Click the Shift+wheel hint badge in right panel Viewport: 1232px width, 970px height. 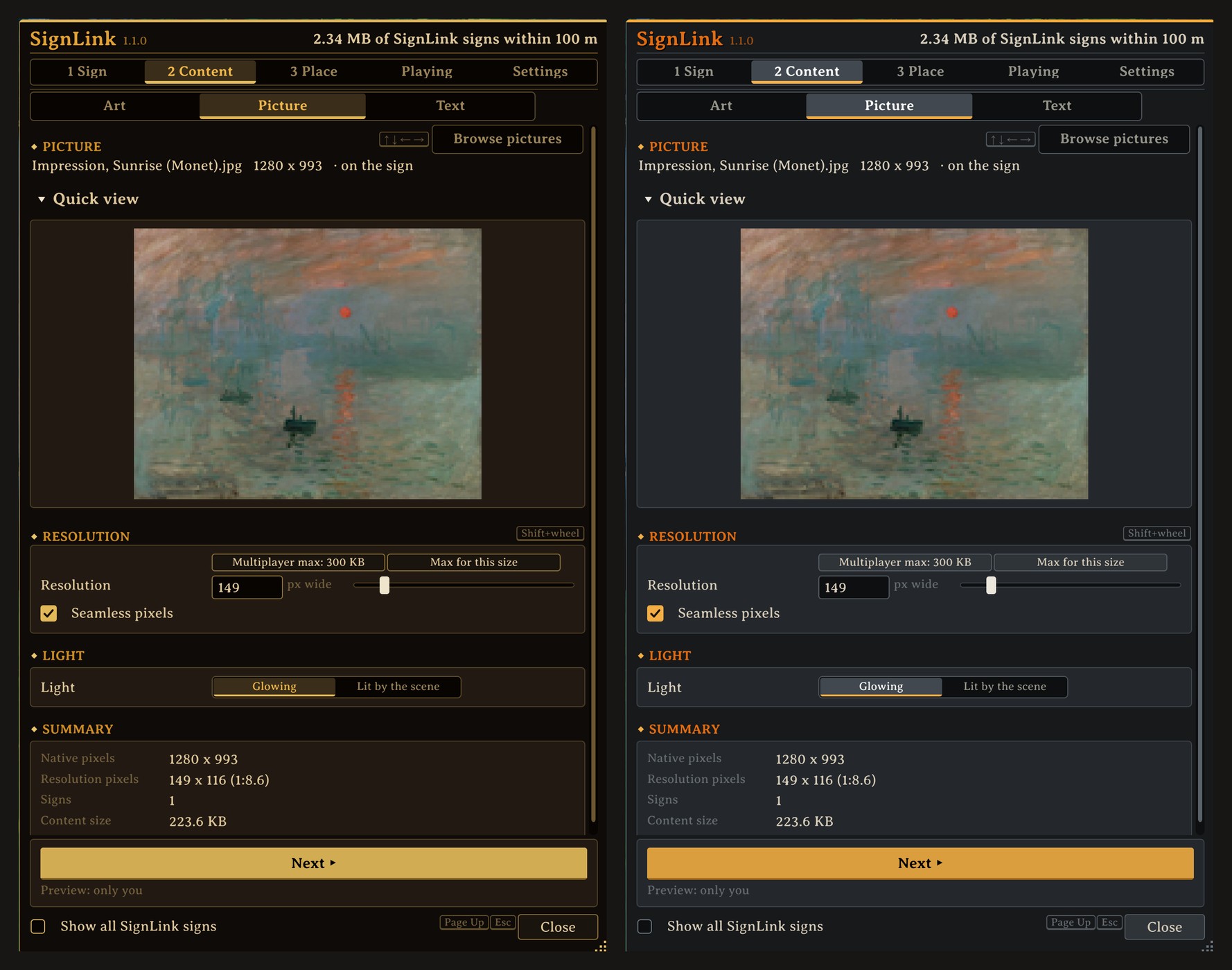(x=1157, y=533)
